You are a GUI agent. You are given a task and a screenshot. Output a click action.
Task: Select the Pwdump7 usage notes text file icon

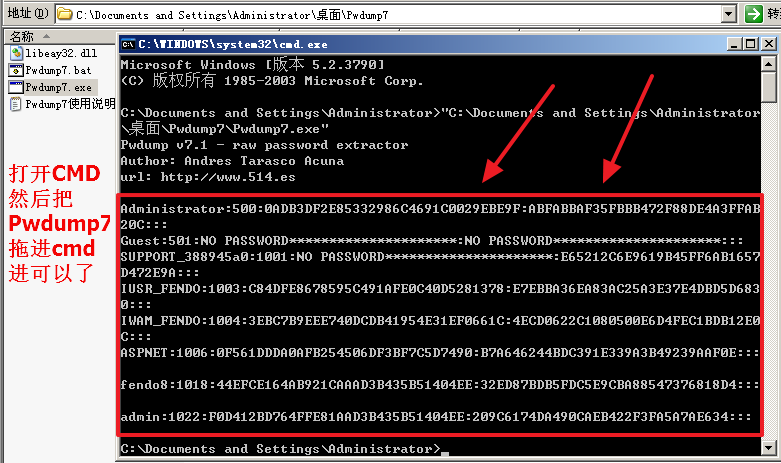pos(16,104)
